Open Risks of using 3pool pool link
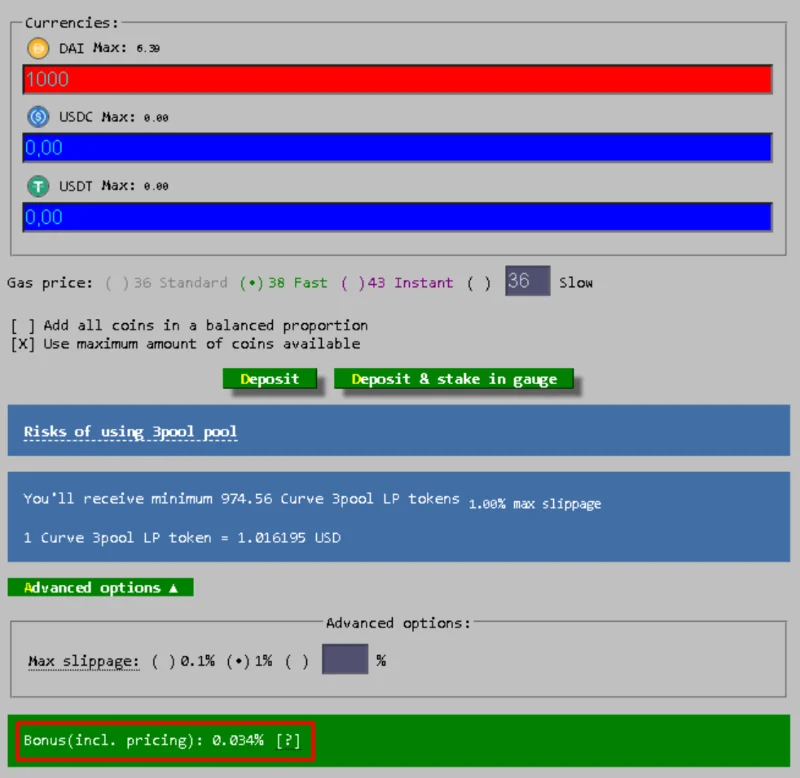Screen dimensions: 800x778 [x=130, y=432]
